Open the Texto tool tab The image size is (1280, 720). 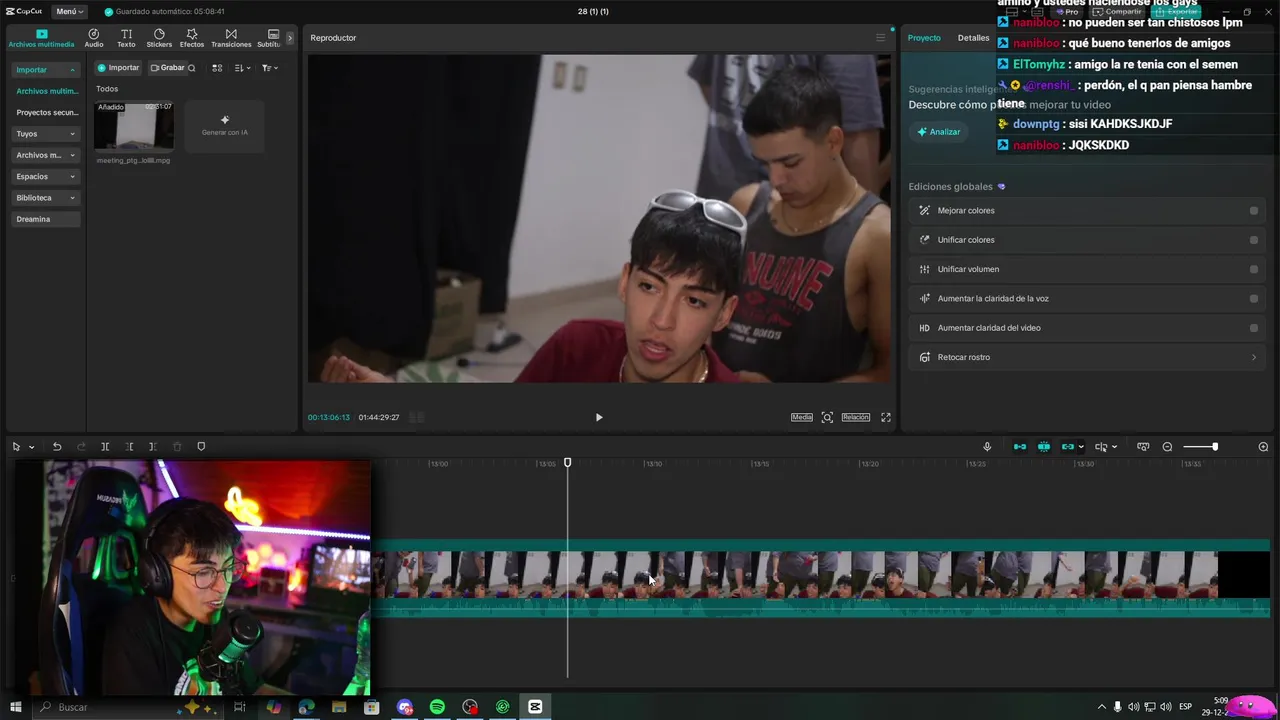click(x=126, y=38)
